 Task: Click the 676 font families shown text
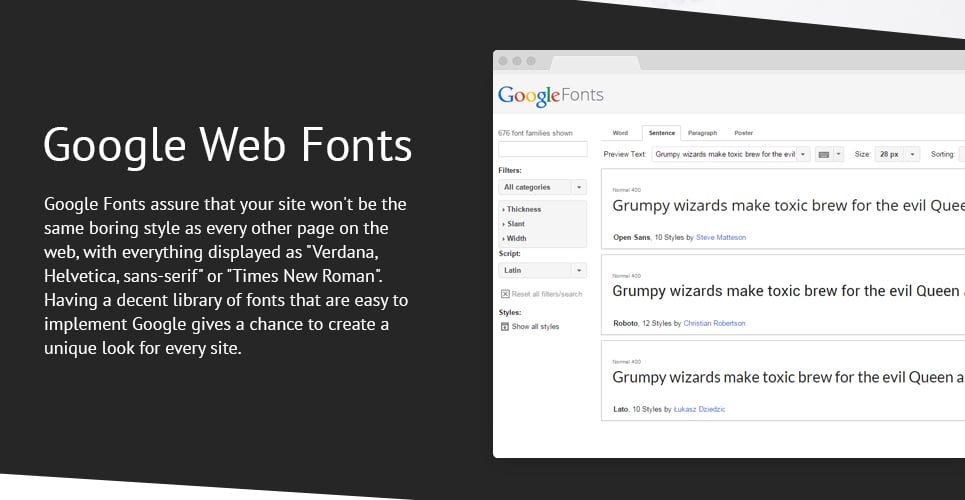(535, 133)
